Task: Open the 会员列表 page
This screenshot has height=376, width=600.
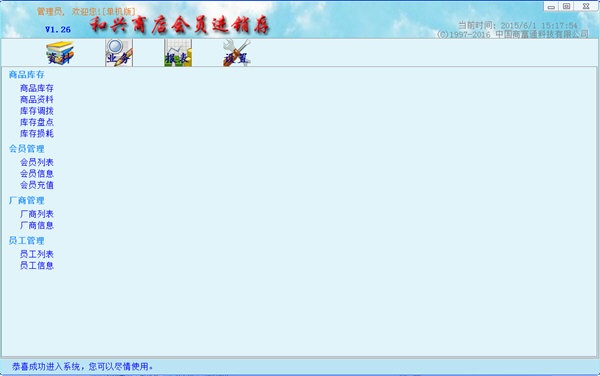Action: (37, 163)
